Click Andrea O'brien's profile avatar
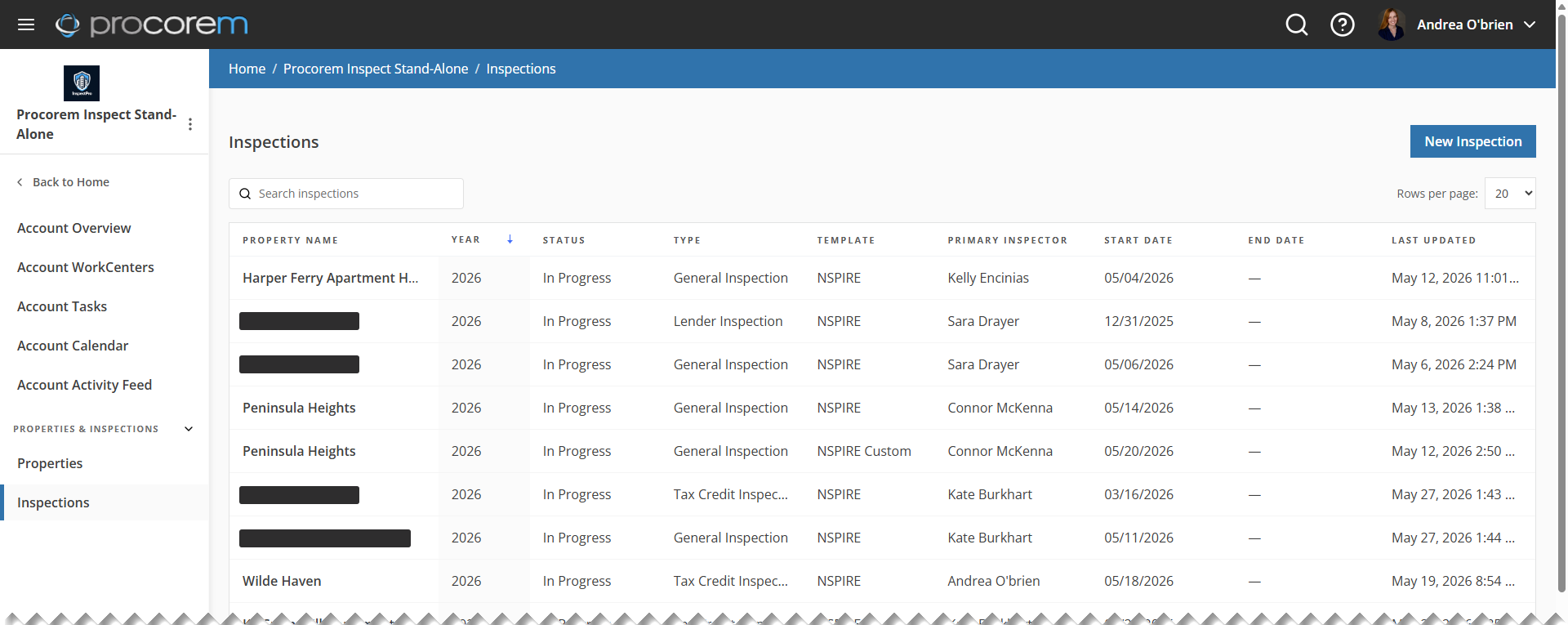The height and width of the screenshot is (625, 1568). 1392,25
